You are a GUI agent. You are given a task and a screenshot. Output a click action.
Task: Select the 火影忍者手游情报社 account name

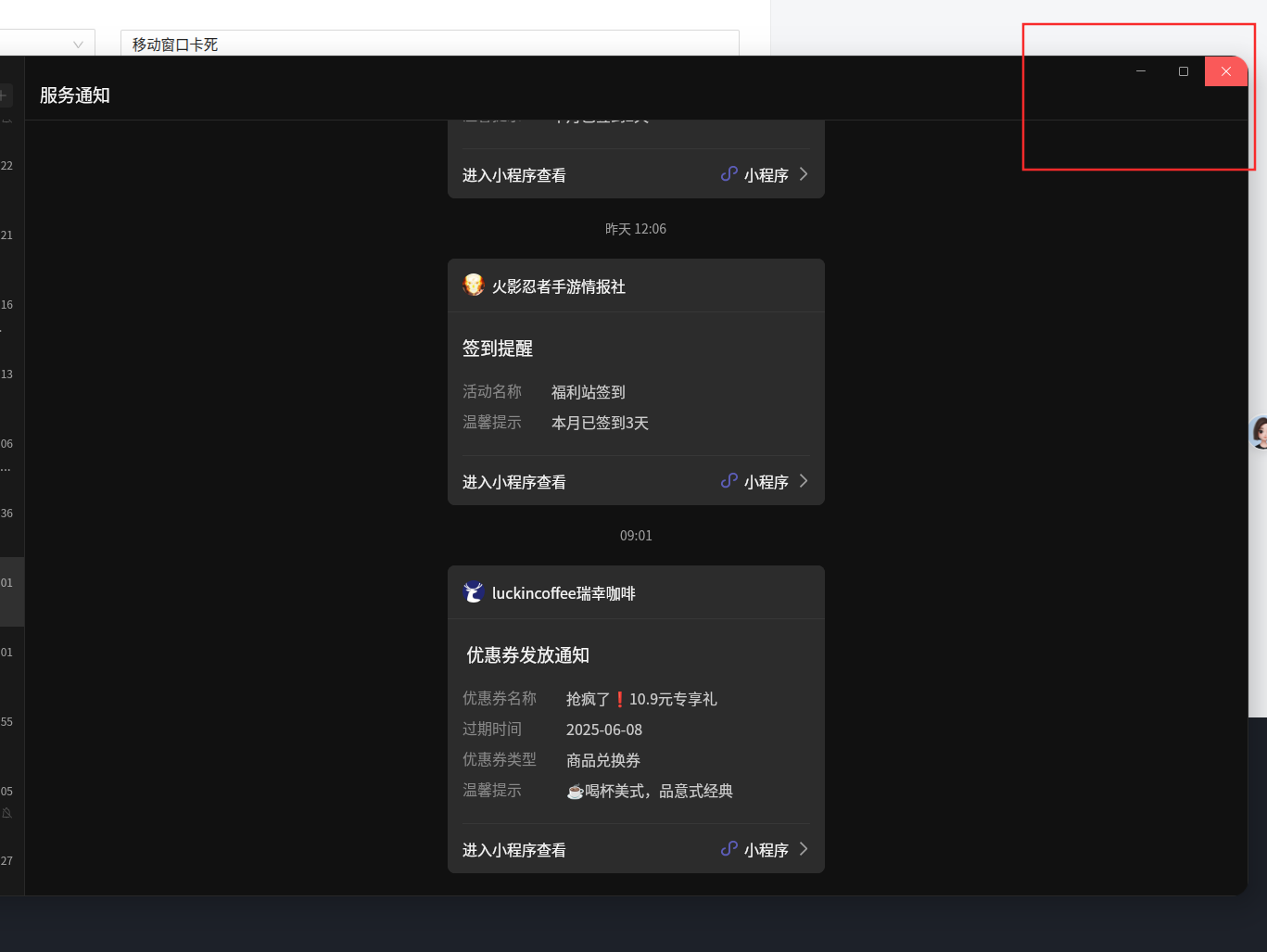pyautogui.click(x=559, y=286)
